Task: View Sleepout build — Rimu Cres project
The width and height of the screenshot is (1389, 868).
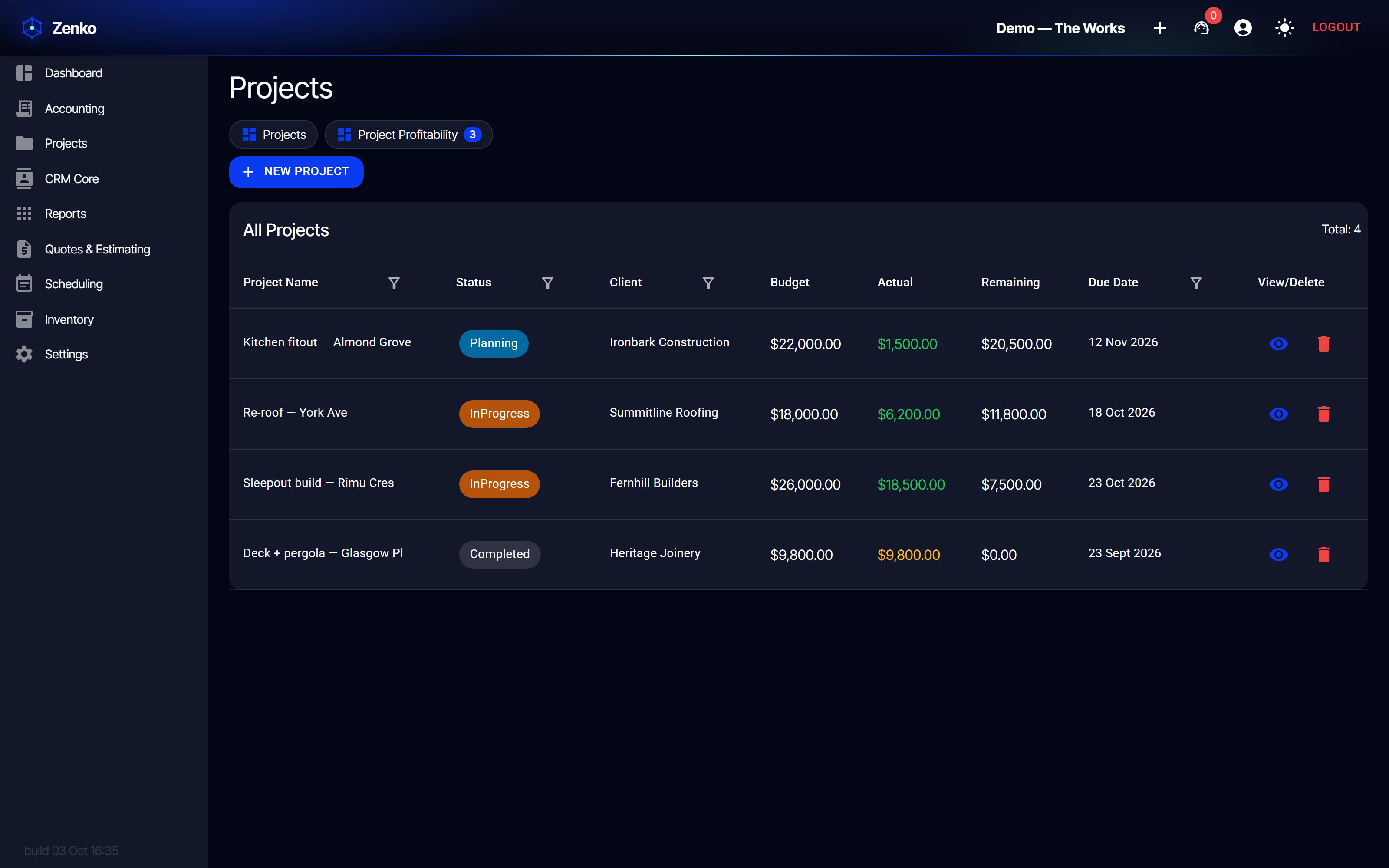Action: click(1278, 484)
